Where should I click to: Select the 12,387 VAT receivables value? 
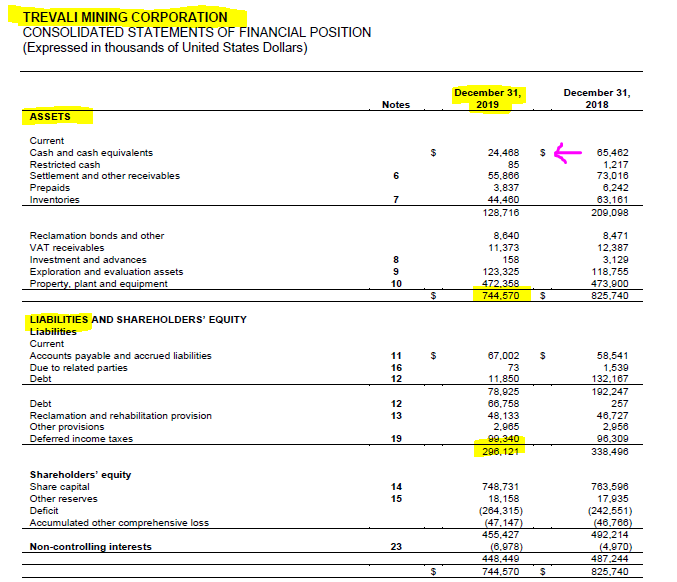pos(613,248)
